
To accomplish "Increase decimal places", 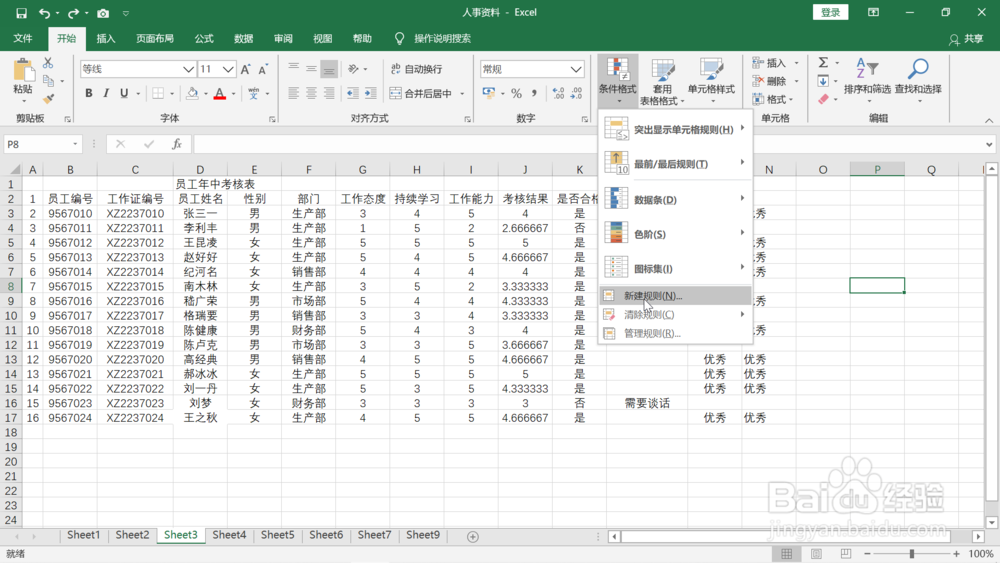I will (559, 94).
